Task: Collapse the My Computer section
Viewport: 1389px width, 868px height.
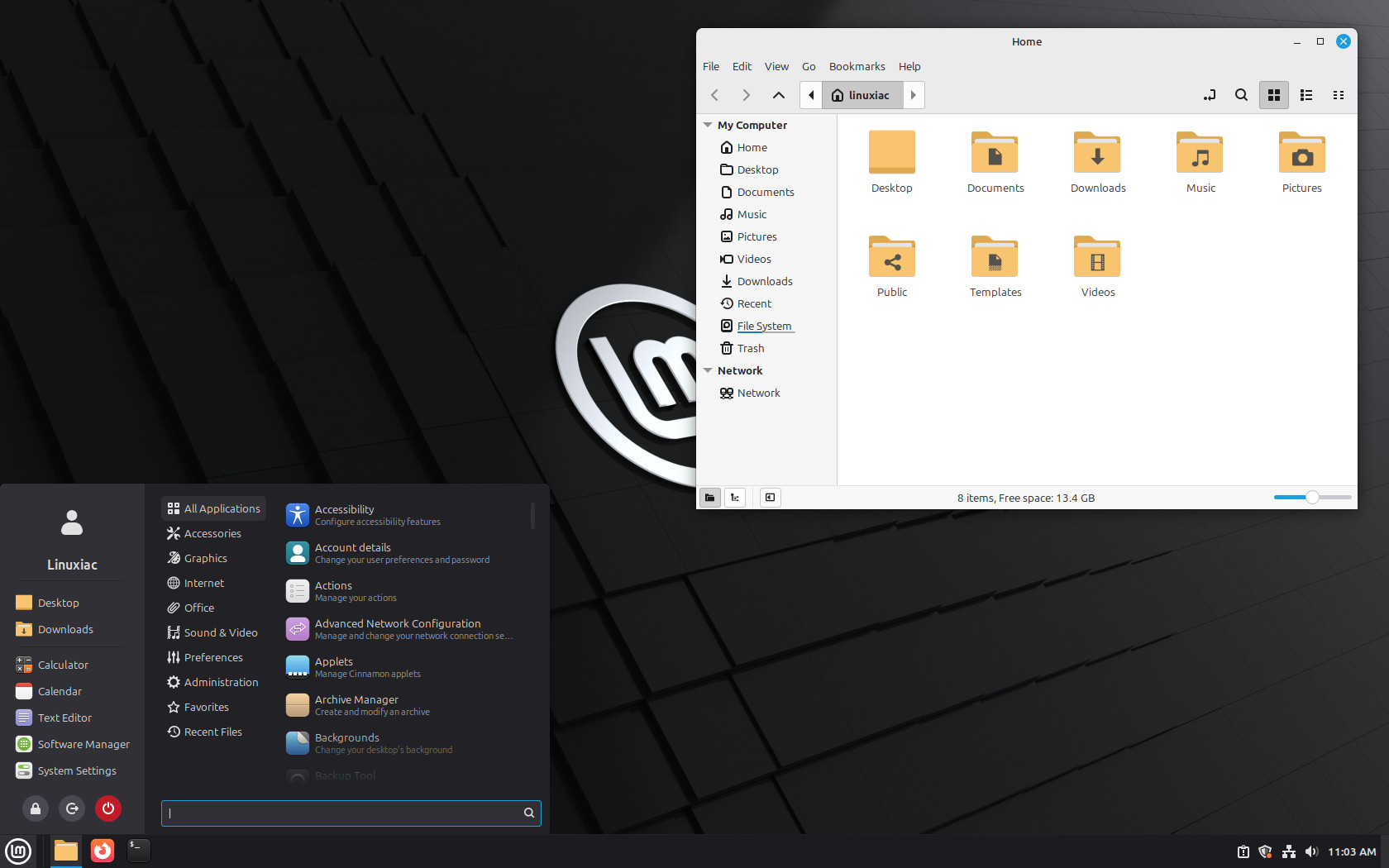Action: coord(708,125)
